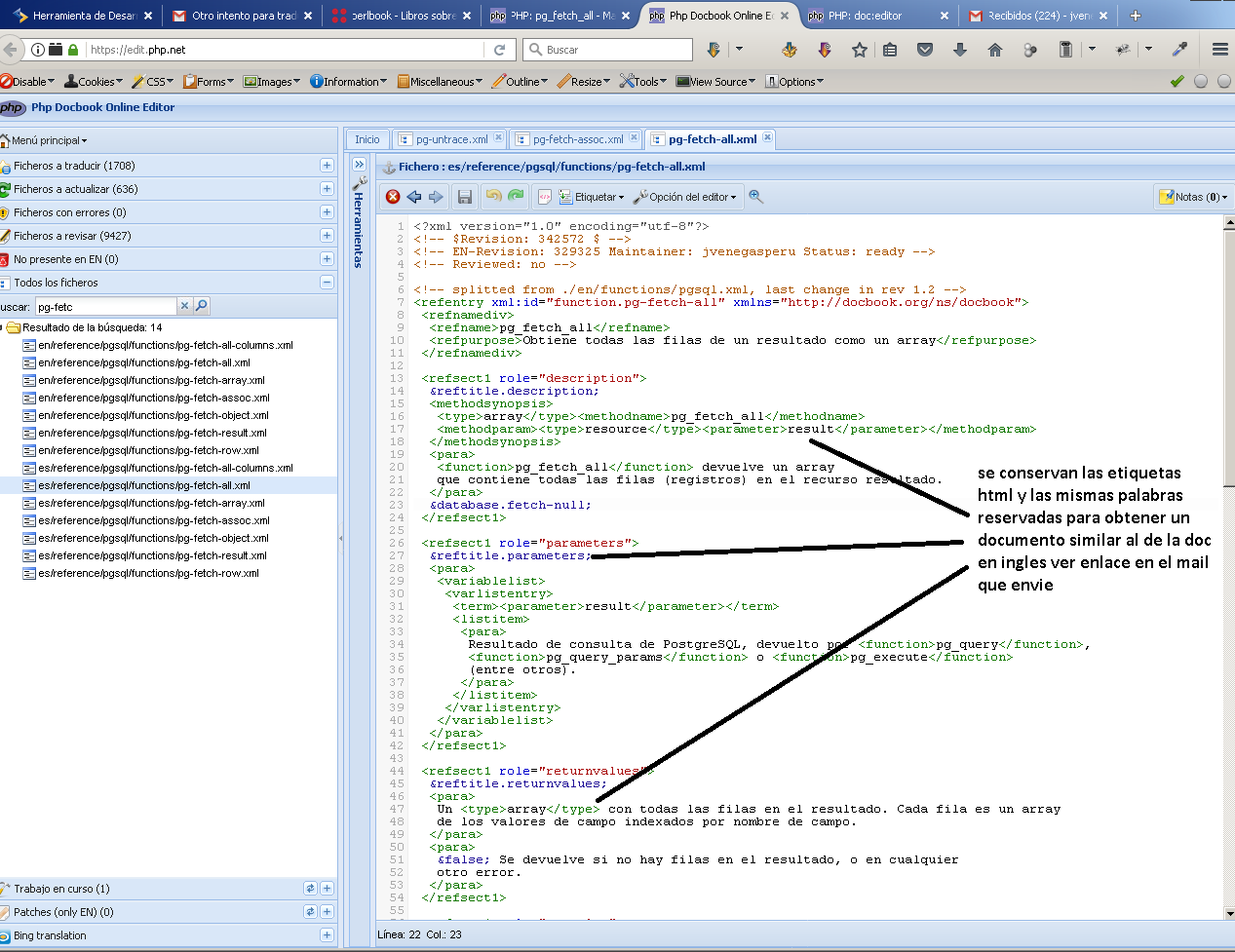Viewport: 1235px width, 952px height.
Task: Open Menú principal menu
Action: click(x=46, y=140)
